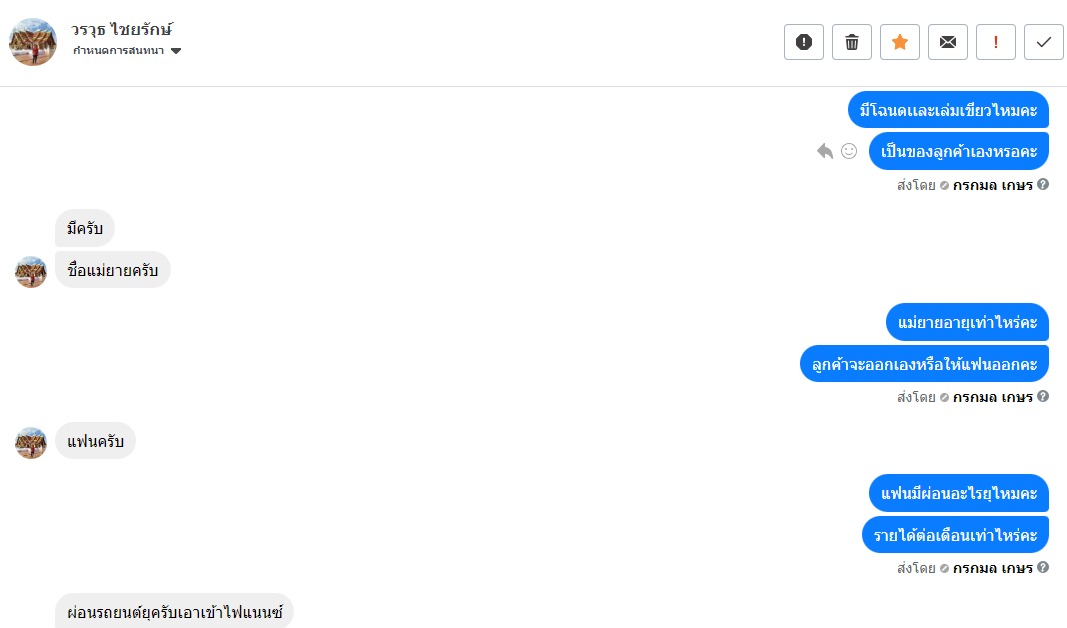Click the help icon after the first กรกมล เกษร

[x=1043, y=184]
